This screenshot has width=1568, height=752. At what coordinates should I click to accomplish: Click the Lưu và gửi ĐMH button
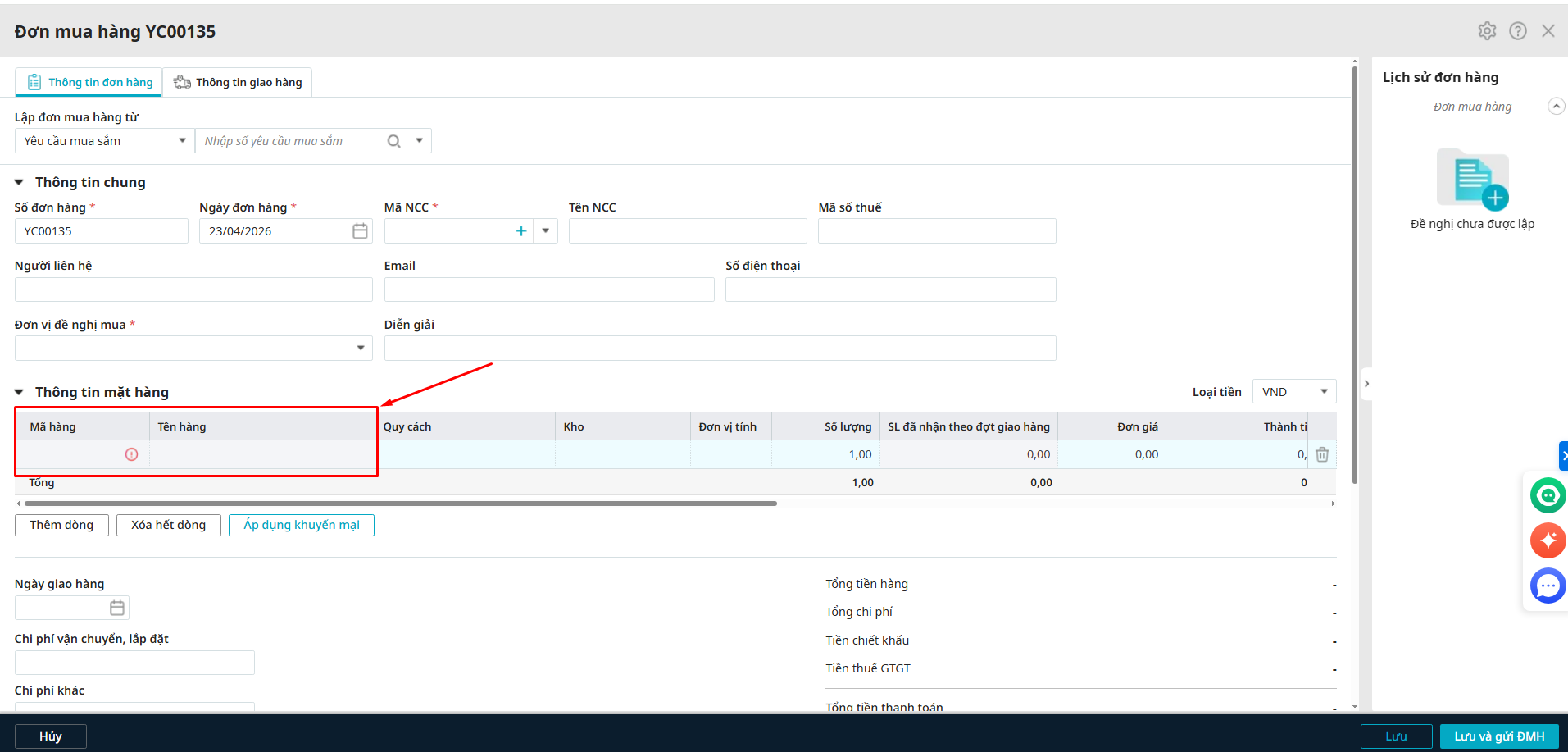click(1498, 736)
